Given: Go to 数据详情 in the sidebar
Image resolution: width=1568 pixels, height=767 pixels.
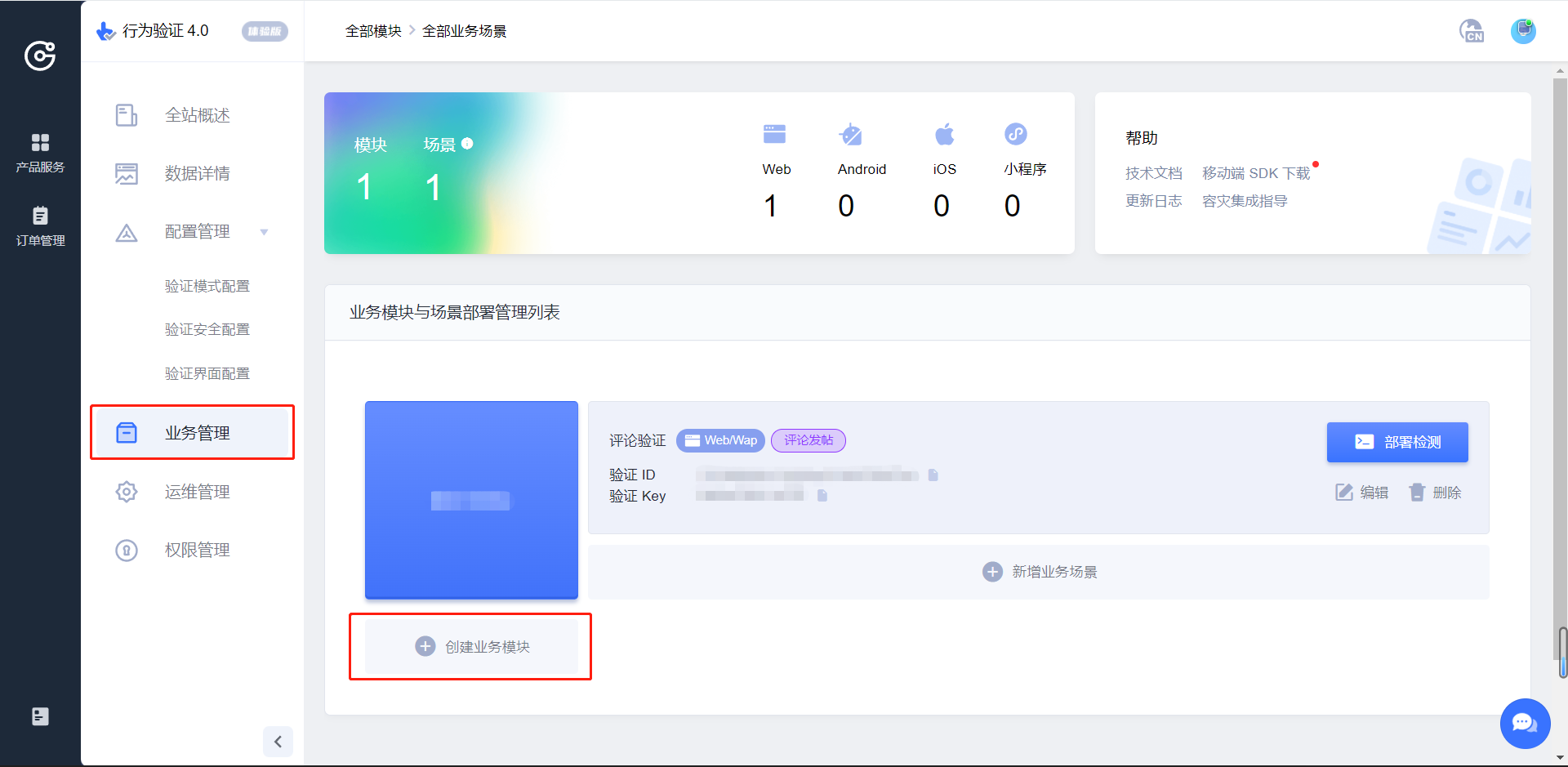Looking at the screenshot, I should point(198,173).
